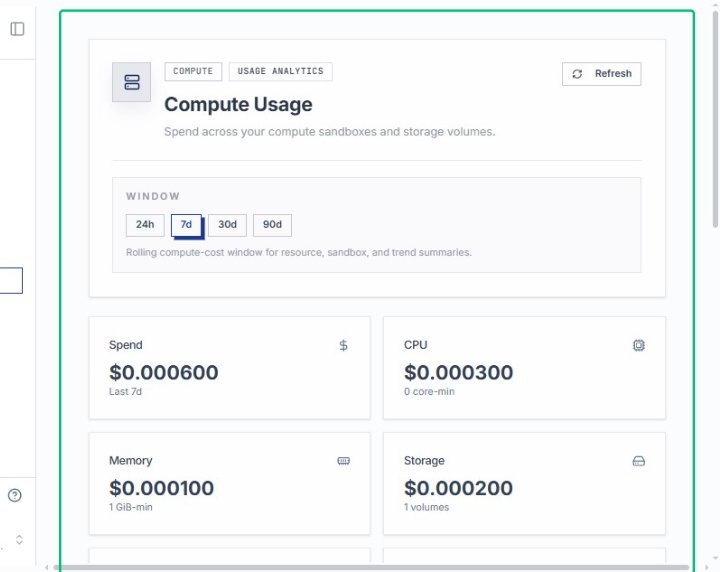Click the '1 GiB-min' text
This screenshot has height=572, width=720.
click(x=131, y=507)
